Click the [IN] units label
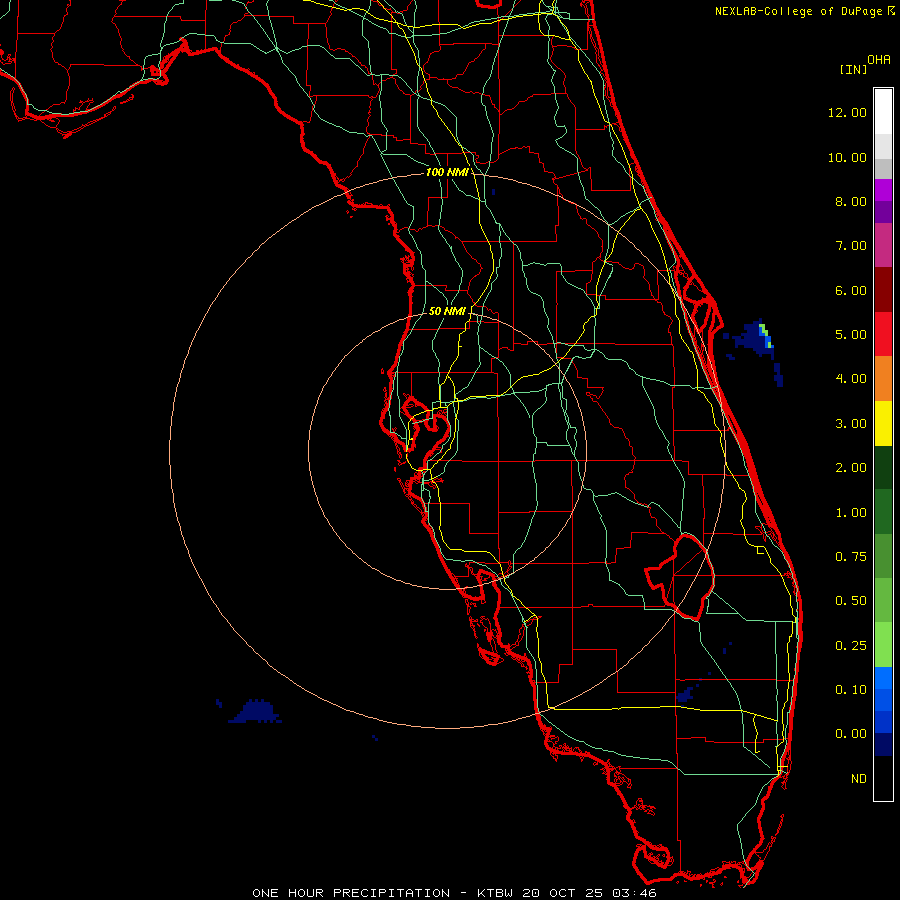 point(853,69)
